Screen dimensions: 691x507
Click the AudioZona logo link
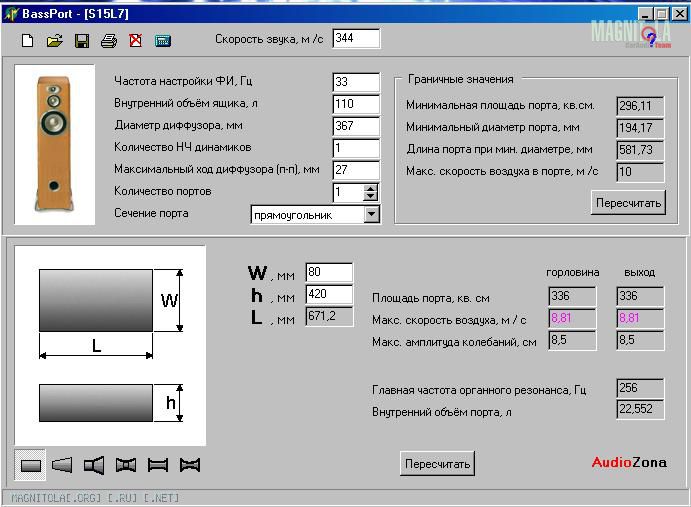[629, 462]
